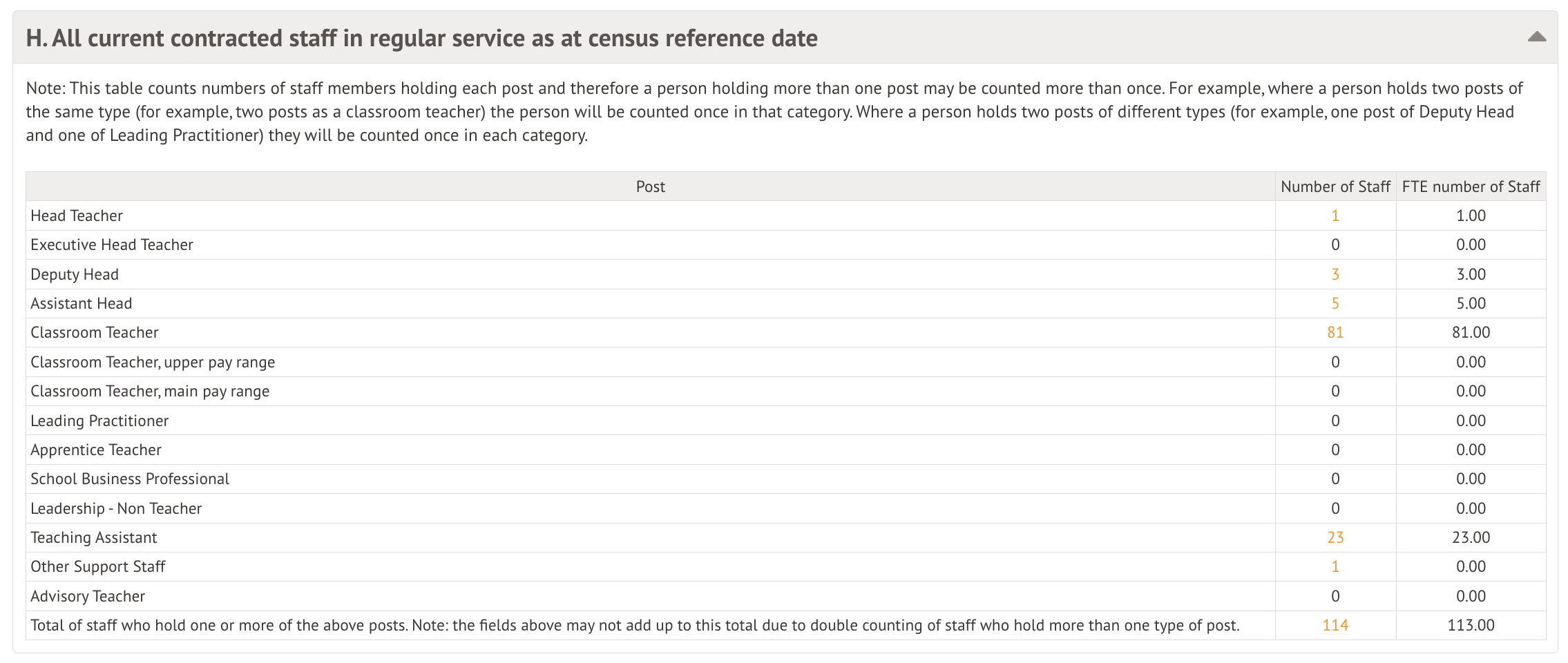
Task: Open the Head Teacher staff count link
Action: click(x=1335, y=215)
